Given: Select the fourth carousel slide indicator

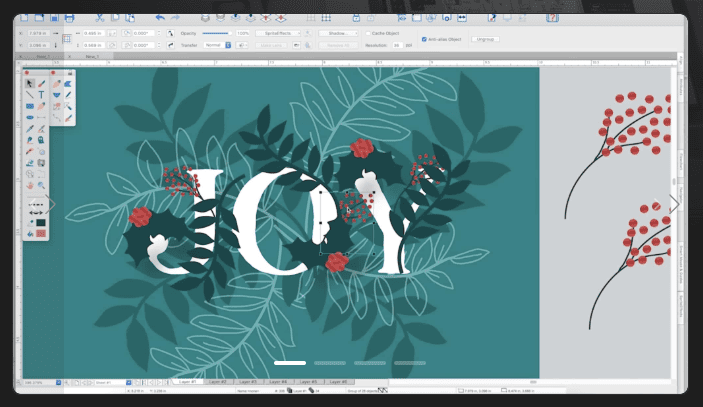Looking at the screenshot, I should (410, 363).
